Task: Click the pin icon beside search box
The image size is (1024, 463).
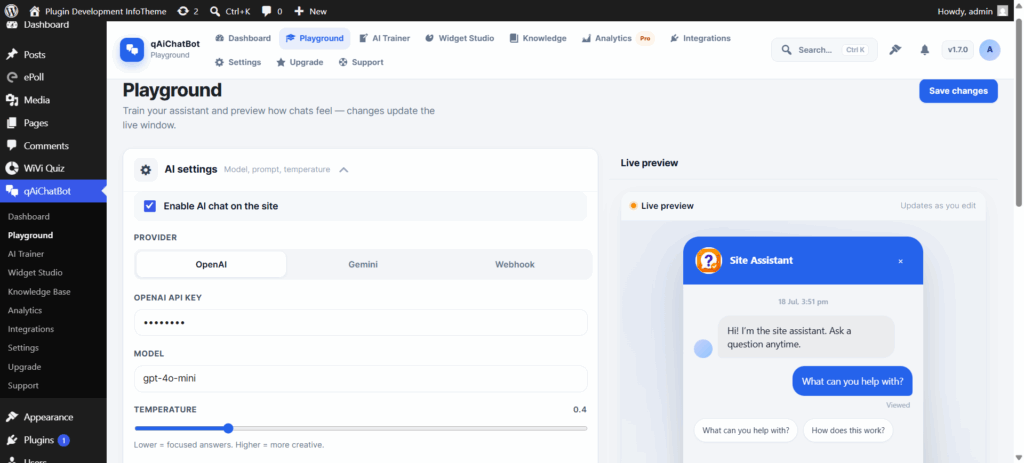Action: (895, 50)
